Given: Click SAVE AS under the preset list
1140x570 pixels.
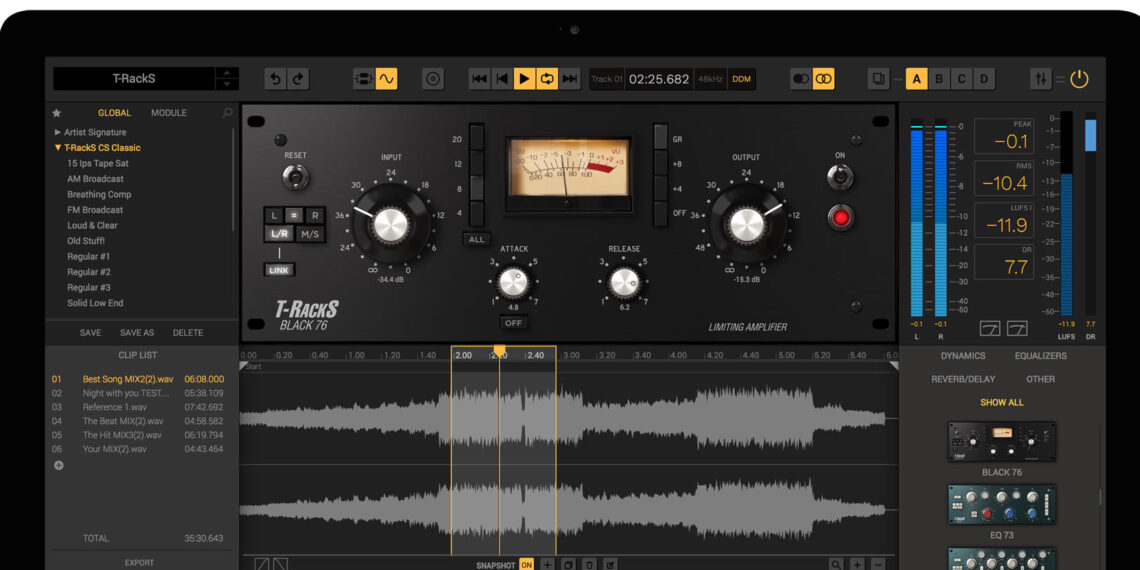Looking at the screenshot, I should (137, 333).
